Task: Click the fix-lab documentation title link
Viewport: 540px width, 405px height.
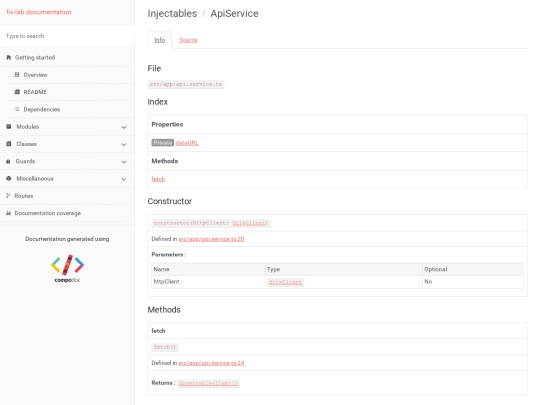Action: pyautogui.click(x=39, y=12)
